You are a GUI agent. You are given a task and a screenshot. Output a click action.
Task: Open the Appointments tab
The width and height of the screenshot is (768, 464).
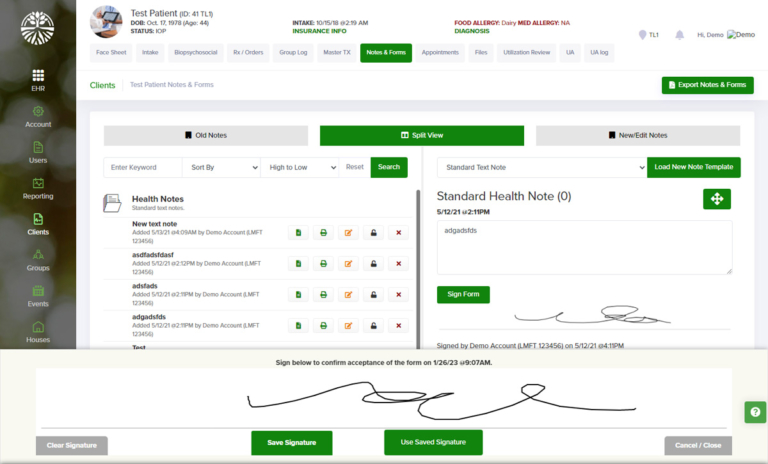[x=440, y=52]
